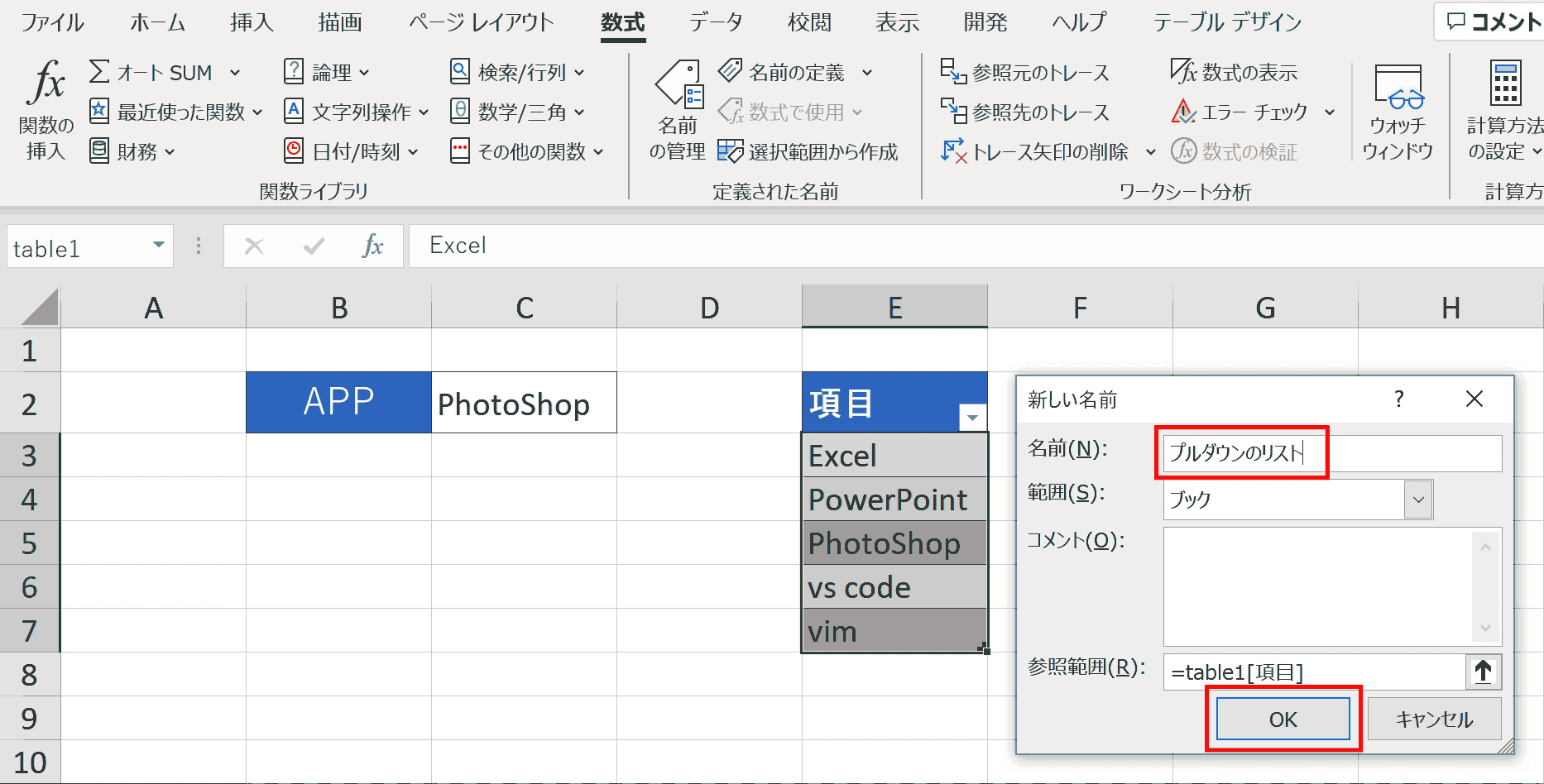The image size is (1544, 784).
Task: Select cell C2 containing PhotoShop
Action: (x=524, y=403)
